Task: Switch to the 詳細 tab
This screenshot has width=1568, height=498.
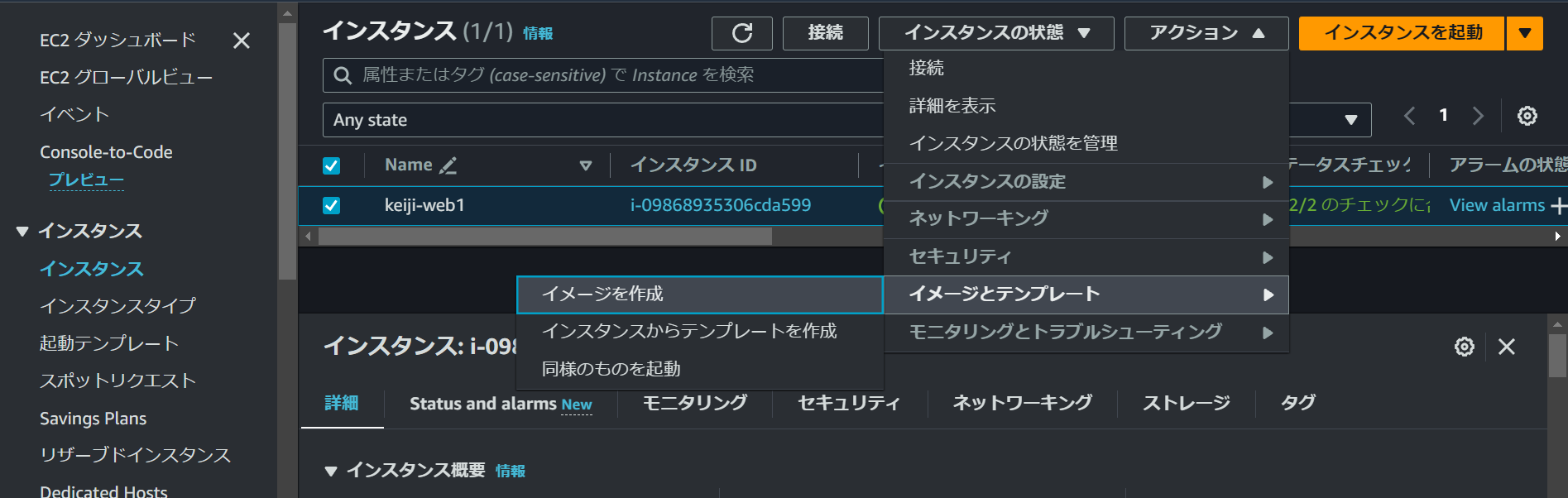Action: (342, 403)
